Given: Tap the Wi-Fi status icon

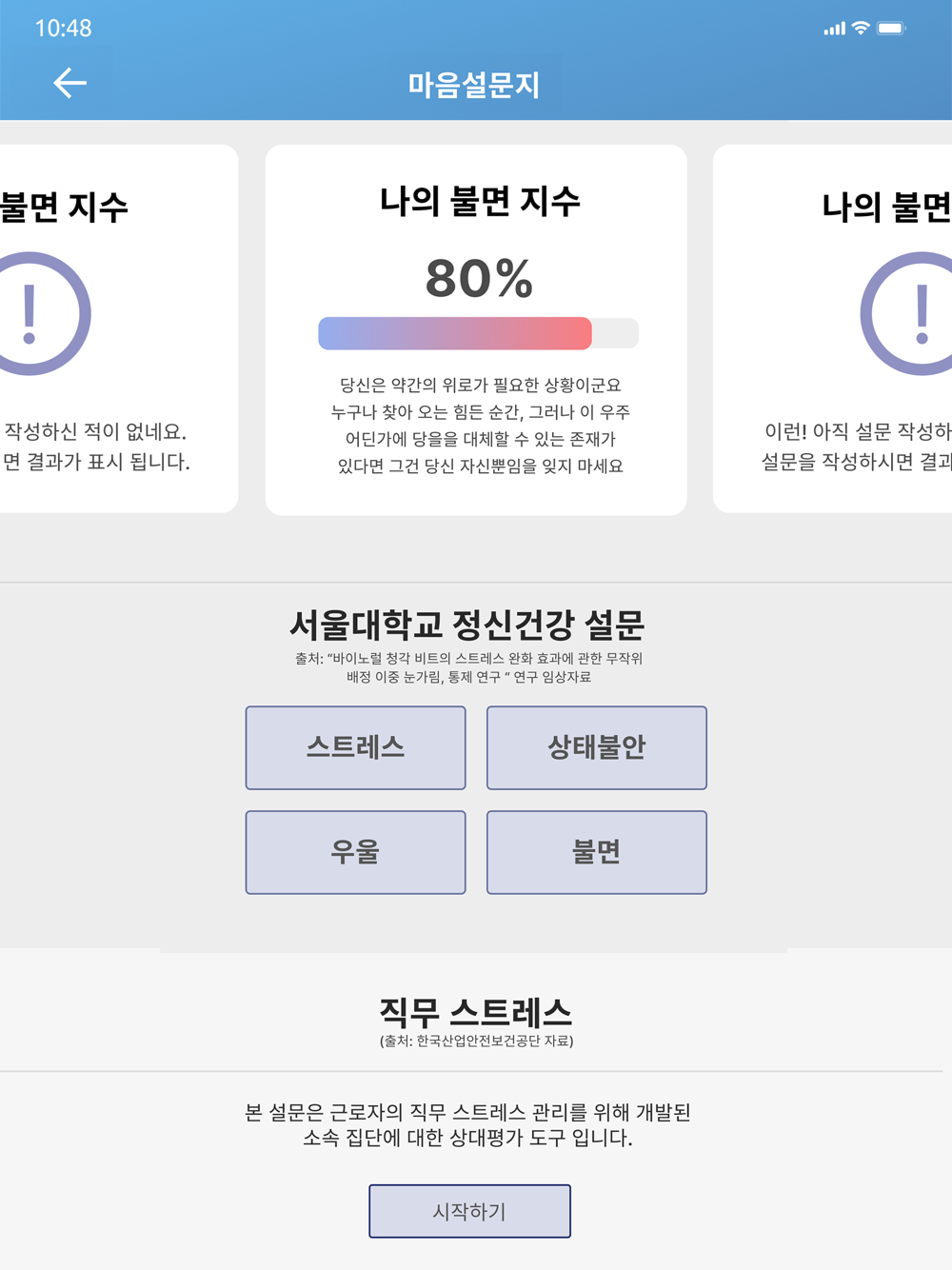Looking at the screenshot, I should tap(861, 28).
